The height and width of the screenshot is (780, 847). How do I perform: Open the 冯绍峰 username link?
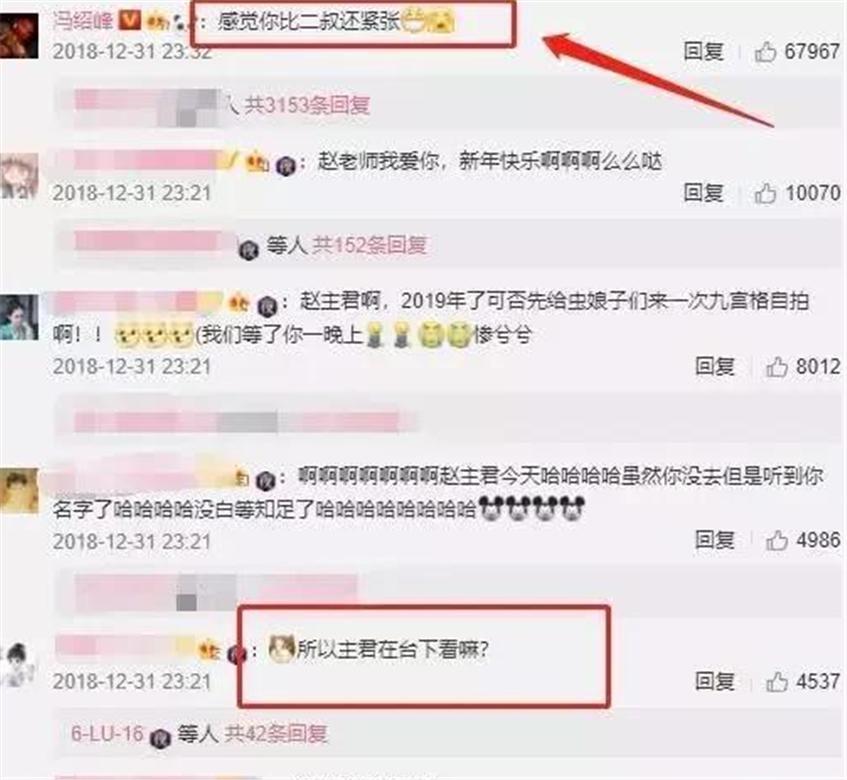[83, 21]
